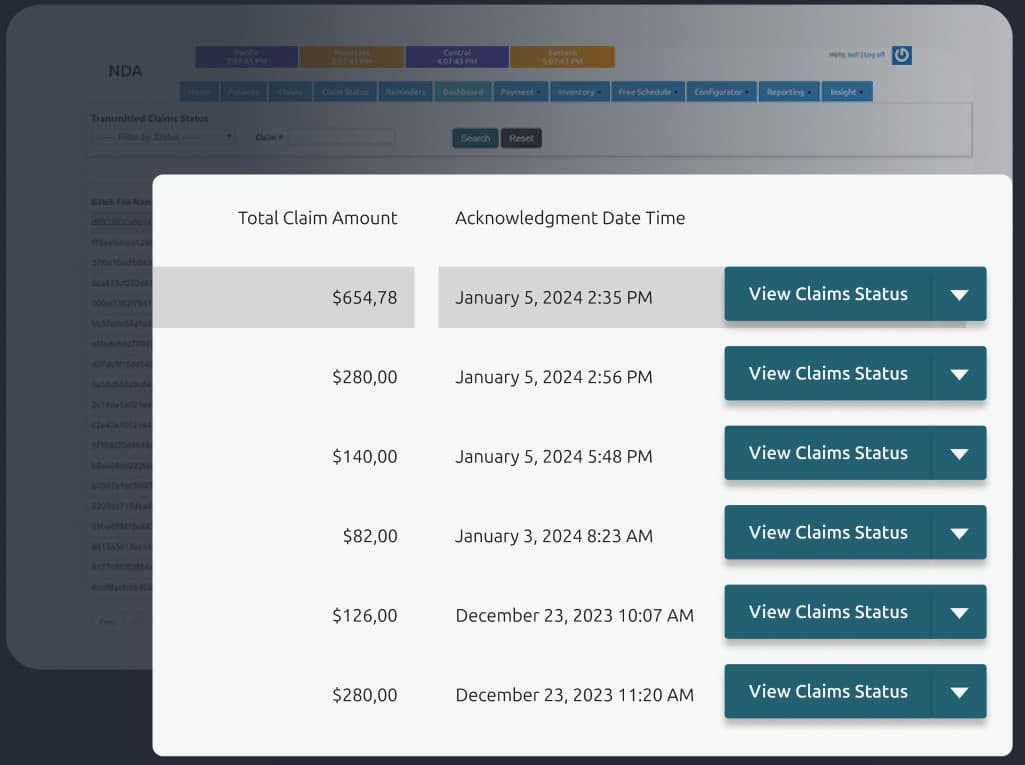The height and width of the screenshot is (765, 1025).
Task: Open the Configurator menu
Action: point(721,92)
